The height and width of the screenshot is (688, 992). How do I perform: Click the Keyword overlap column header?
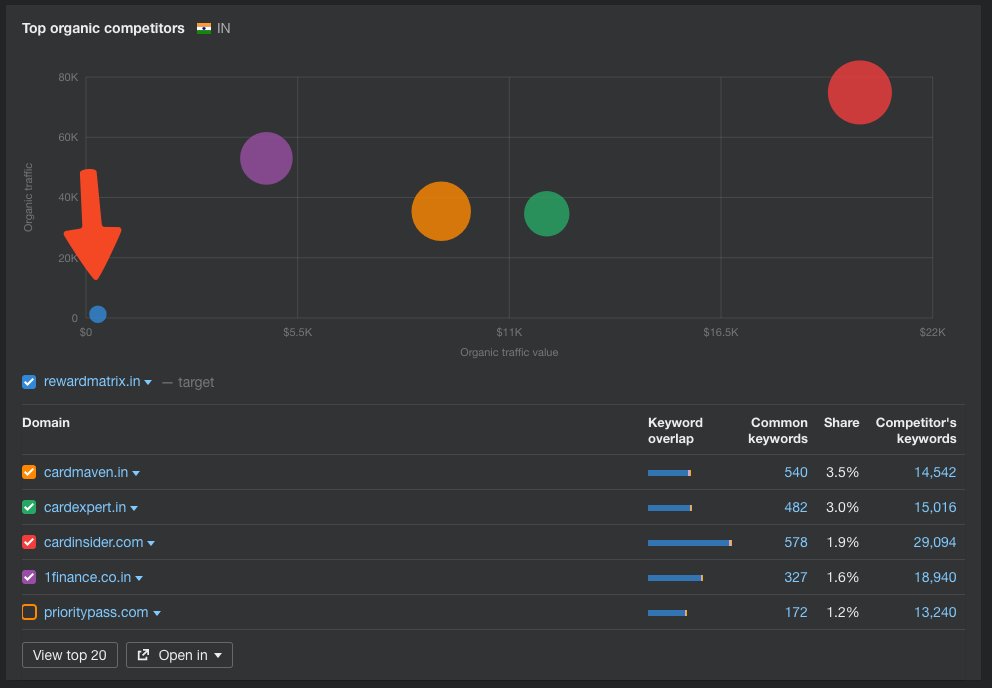pos(675,430)
